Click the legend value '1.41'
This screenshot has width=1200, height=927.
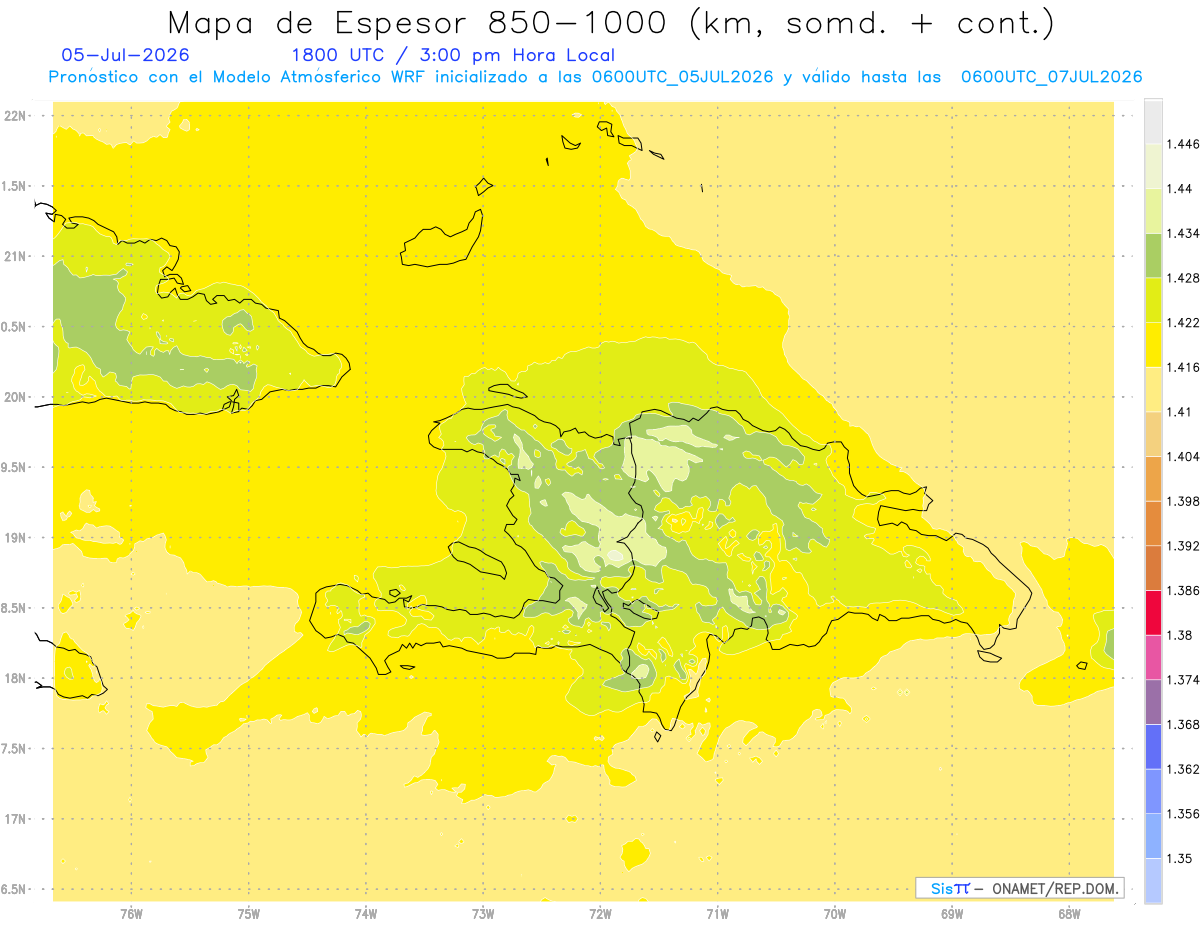tap(1181, 412)
